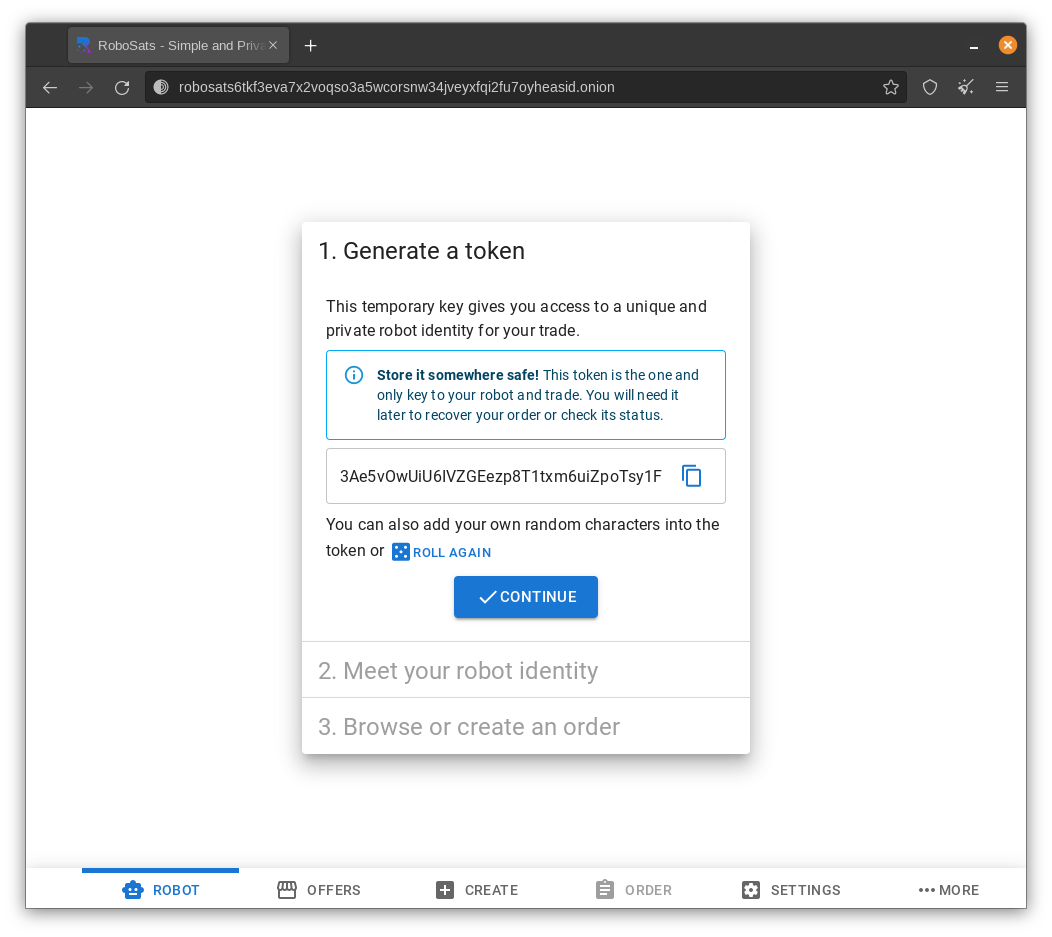Open the Order clipboard icon
1052x937 pixels.
(x=604, y=889)
